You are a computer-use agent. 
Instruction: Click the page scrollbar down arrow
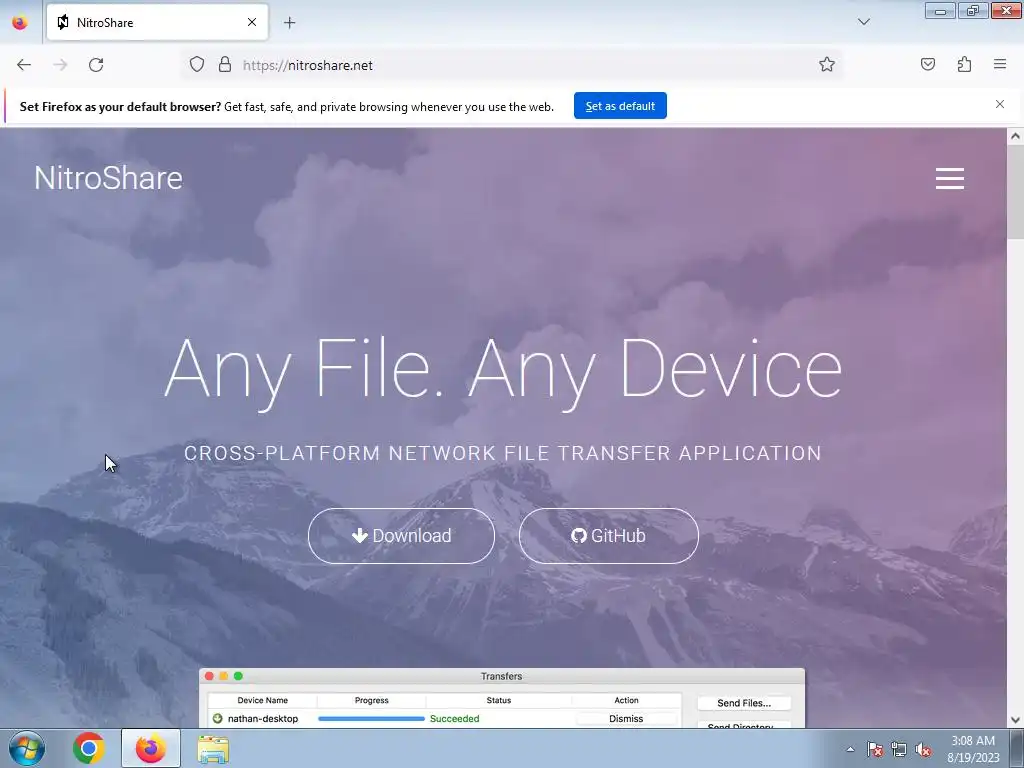1015,720
